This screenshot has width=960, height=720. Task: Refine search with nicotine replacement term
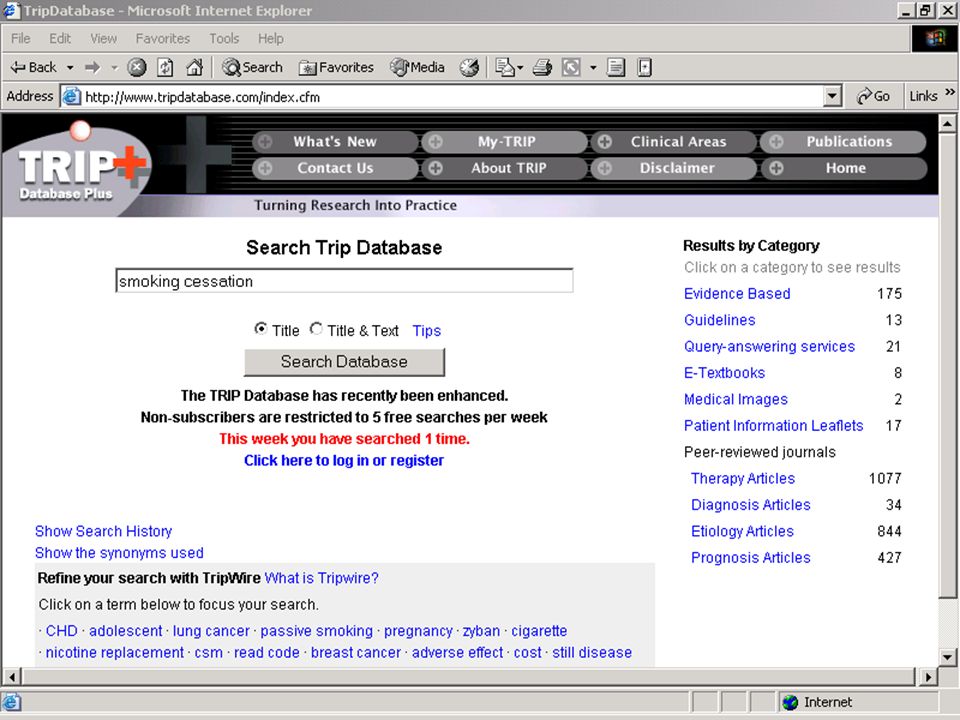114,653
